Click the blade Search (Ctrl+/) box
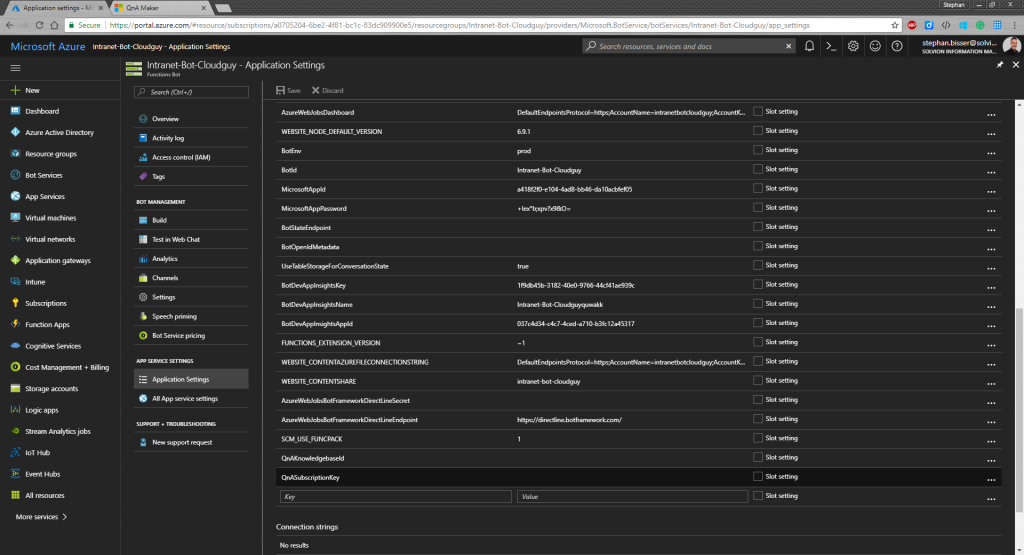Image resolution: width=1024 pixels, height=555 pixels. 191,92
